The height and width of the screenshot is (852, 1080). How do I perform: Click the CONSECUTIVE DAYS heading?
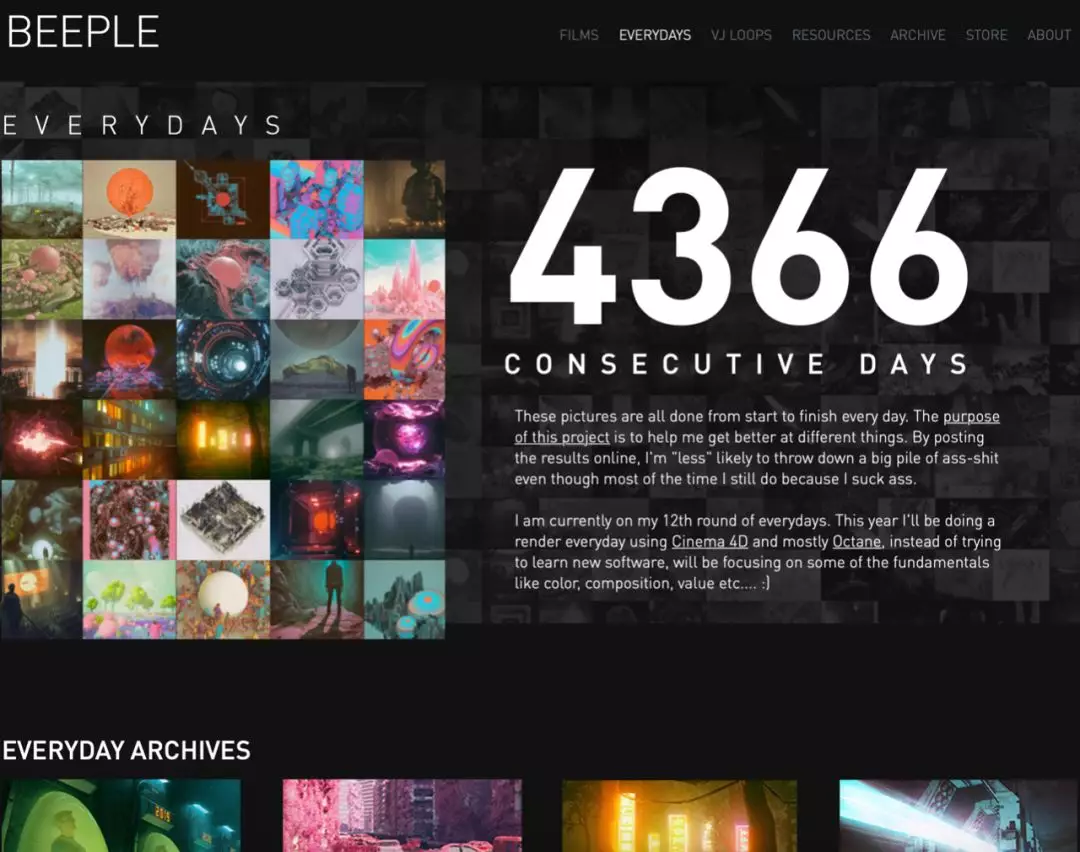coord(737,364)
